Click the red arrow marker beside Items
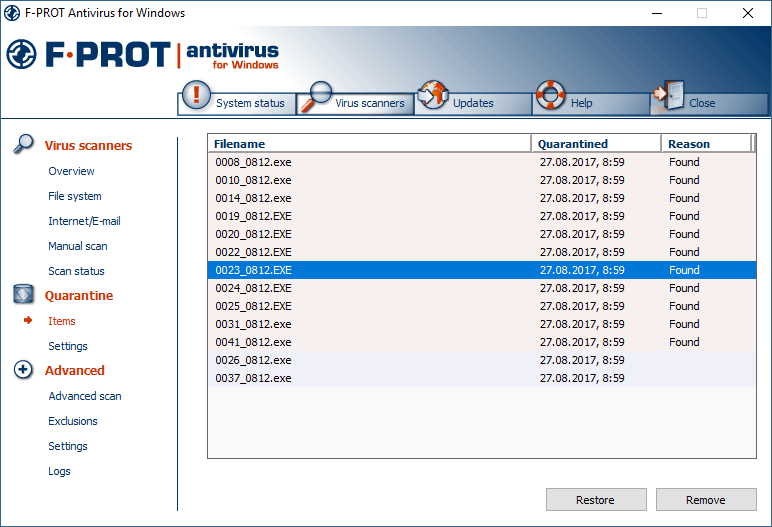This screenshot has width=772, height=527. pyautogui.click(x=28, y=321)
